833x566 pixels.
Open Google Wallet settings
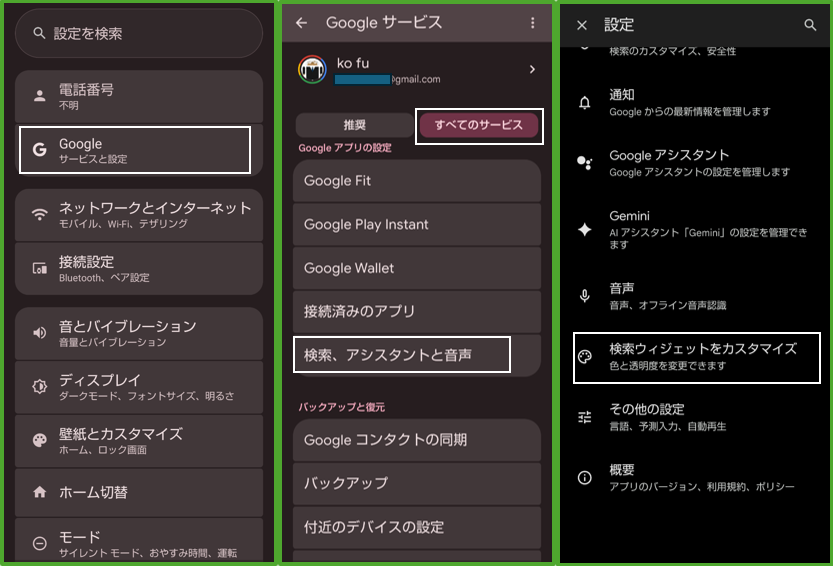[x=416, y=268]
